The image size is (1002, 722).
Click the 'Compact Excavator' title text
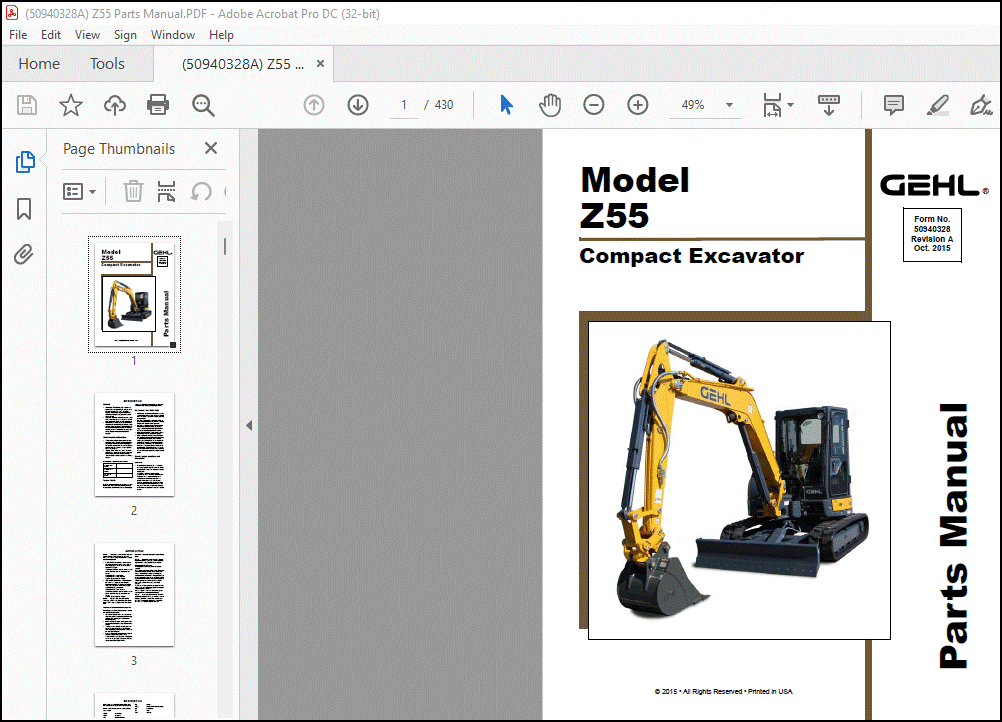[x=691, y=256]
